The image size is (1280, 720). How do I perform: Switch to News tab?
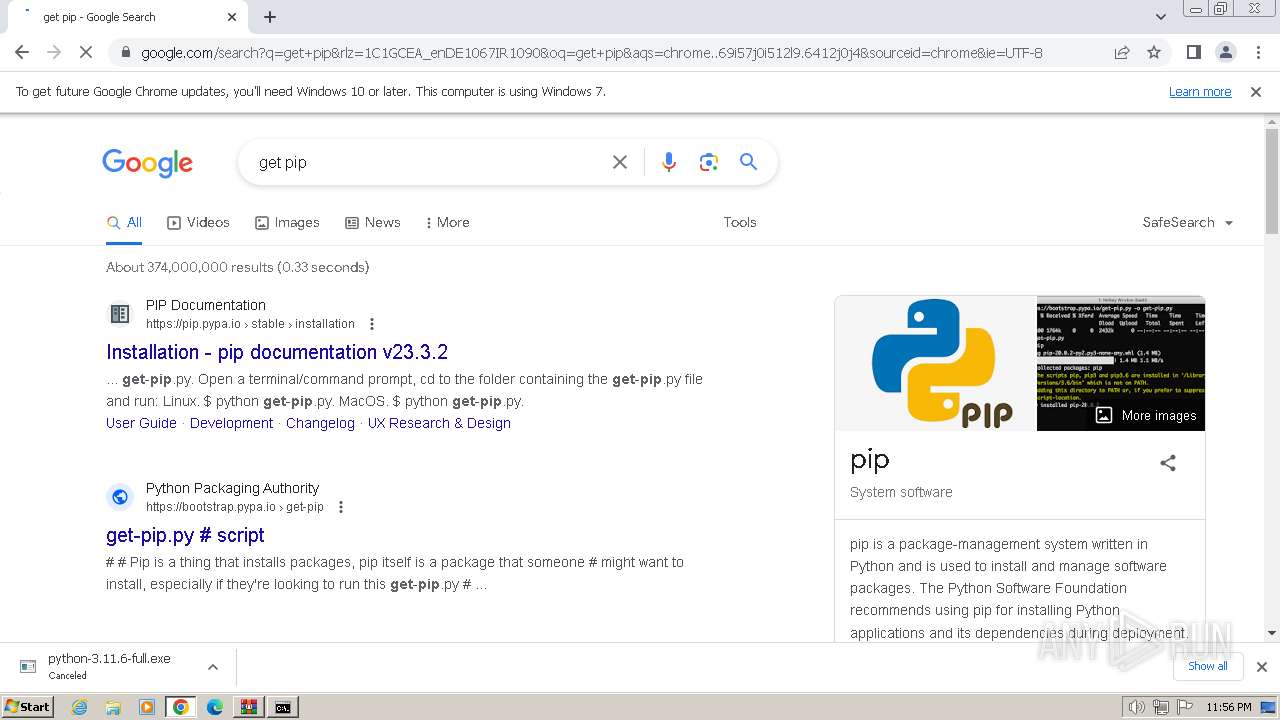click(372, 222)
